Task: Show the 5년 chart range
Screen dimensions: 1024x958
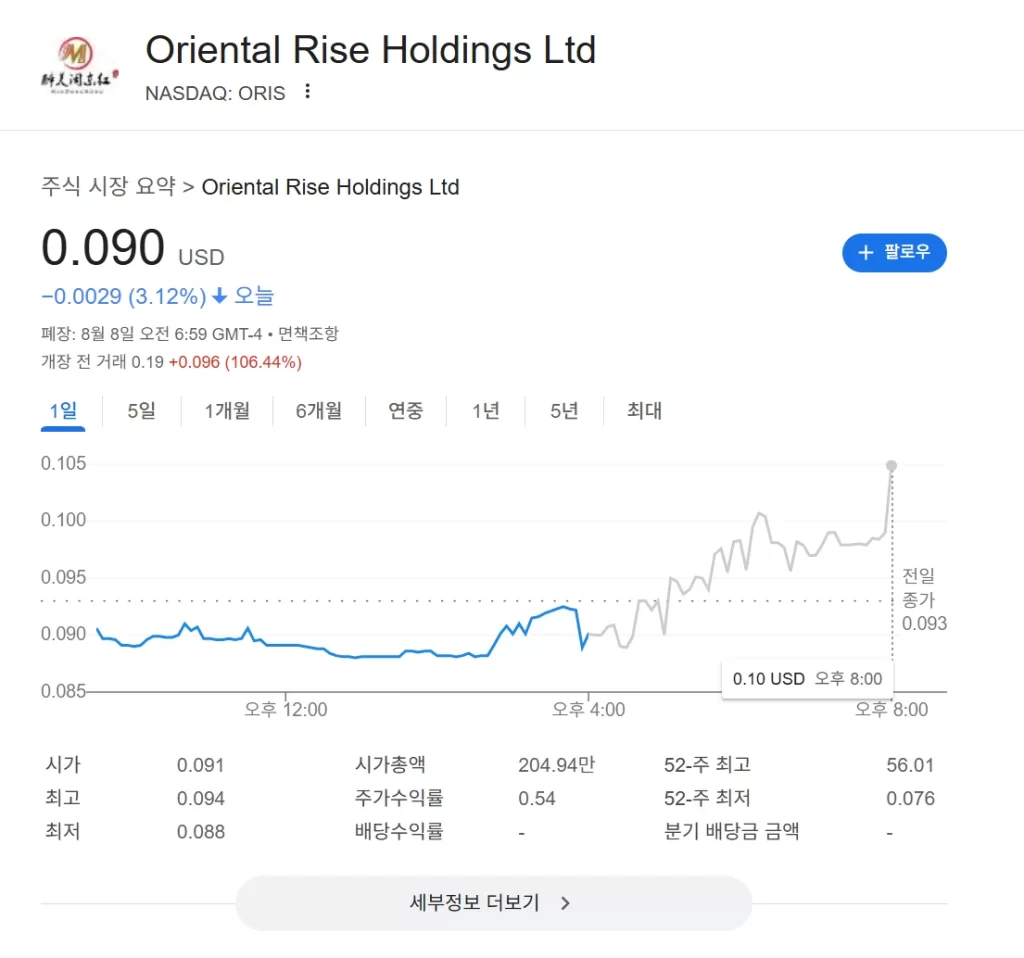Action: point(564,411)
